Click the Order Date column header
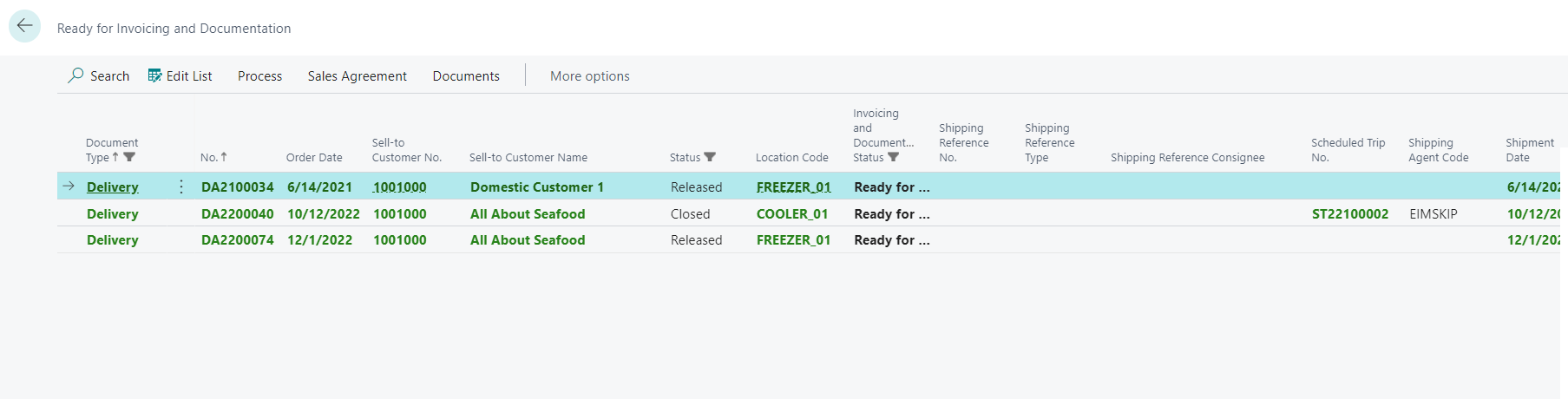This screenshot has width=1568, height=399. click(x=314, y=157)
